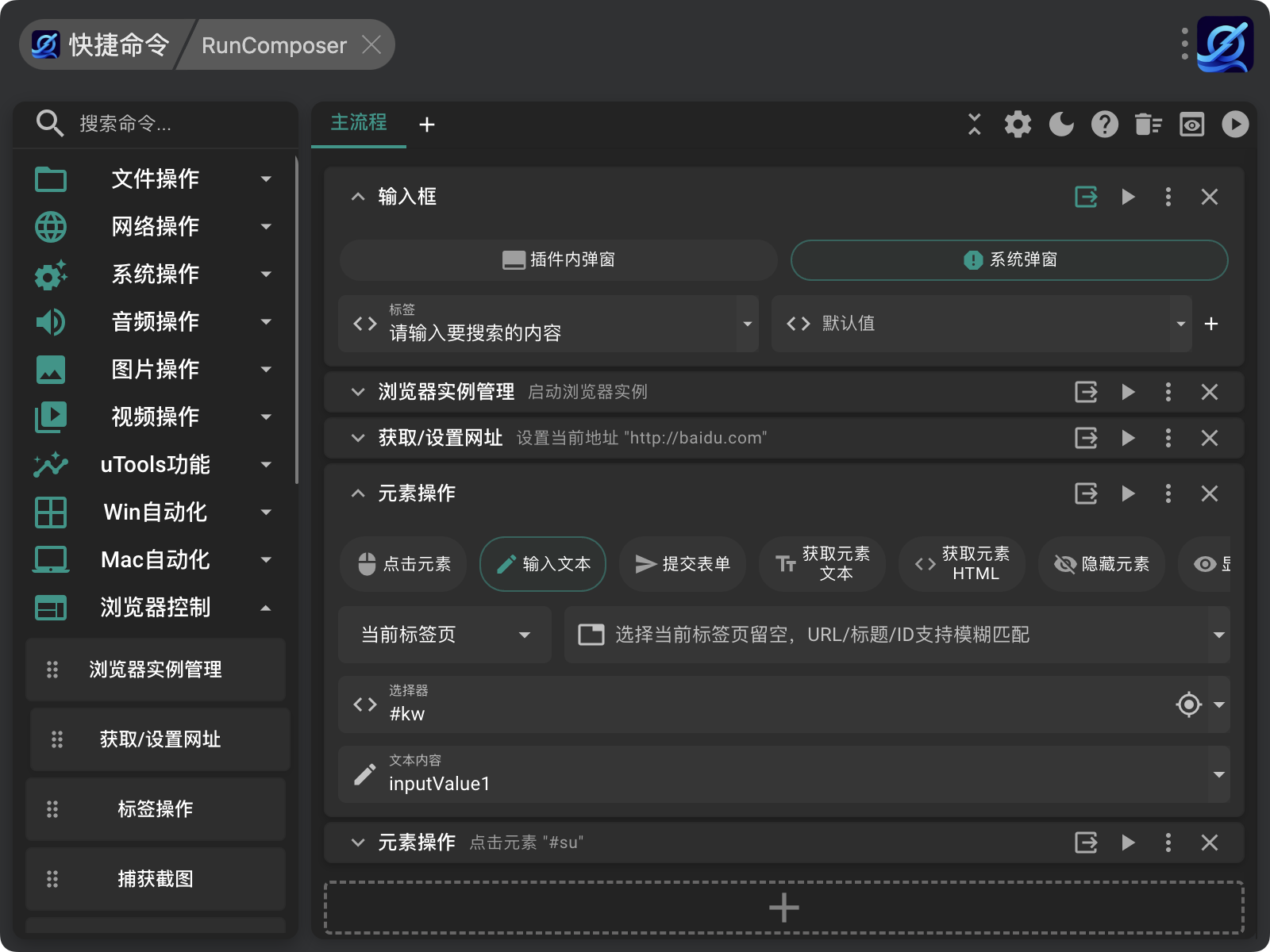This screenshot has height=952, width=1270.
Task: Expand the 系统操作 category
Action: (154, 274)
